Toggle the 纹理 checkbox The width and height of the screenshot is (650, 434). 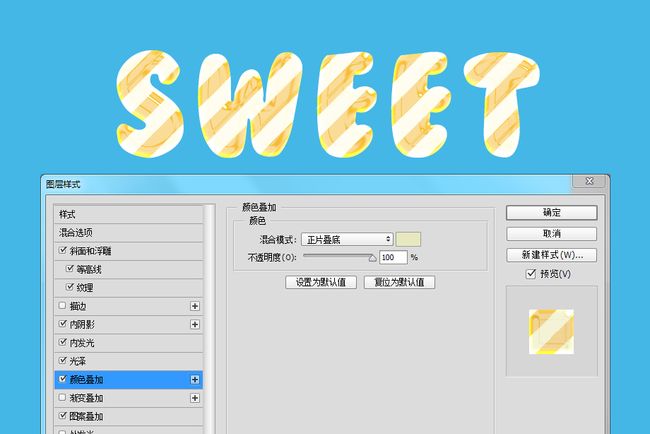pyautogui.click(x=70, y=287)
